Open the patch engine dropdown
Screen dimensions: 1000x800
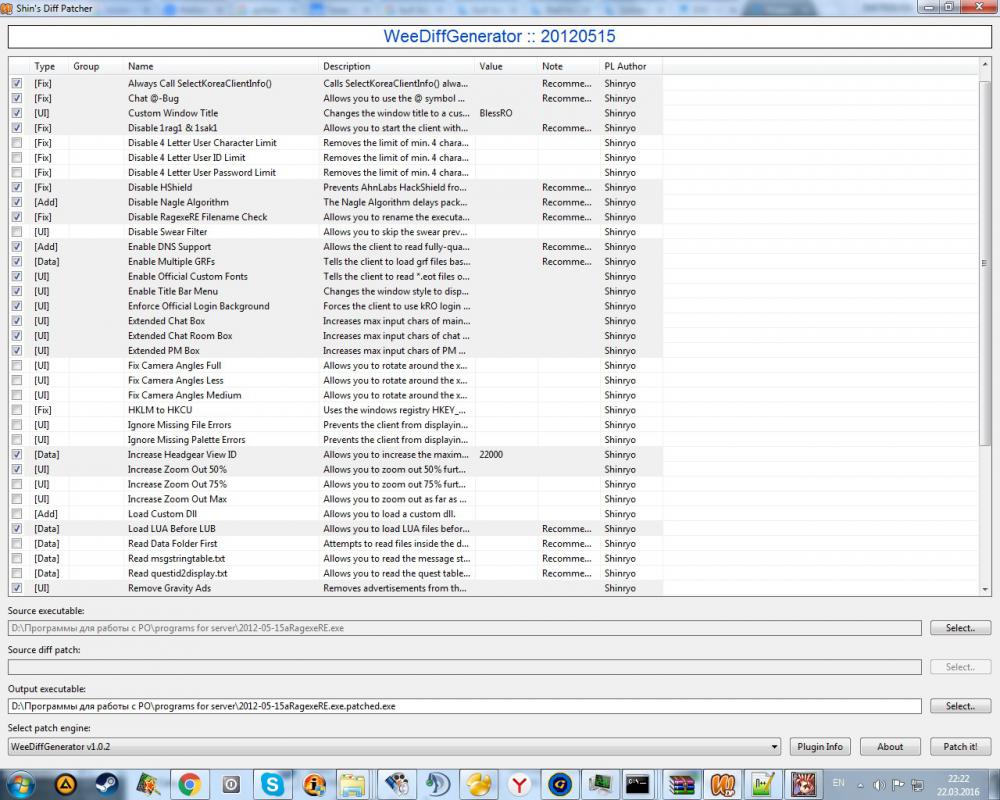(775, 747)
